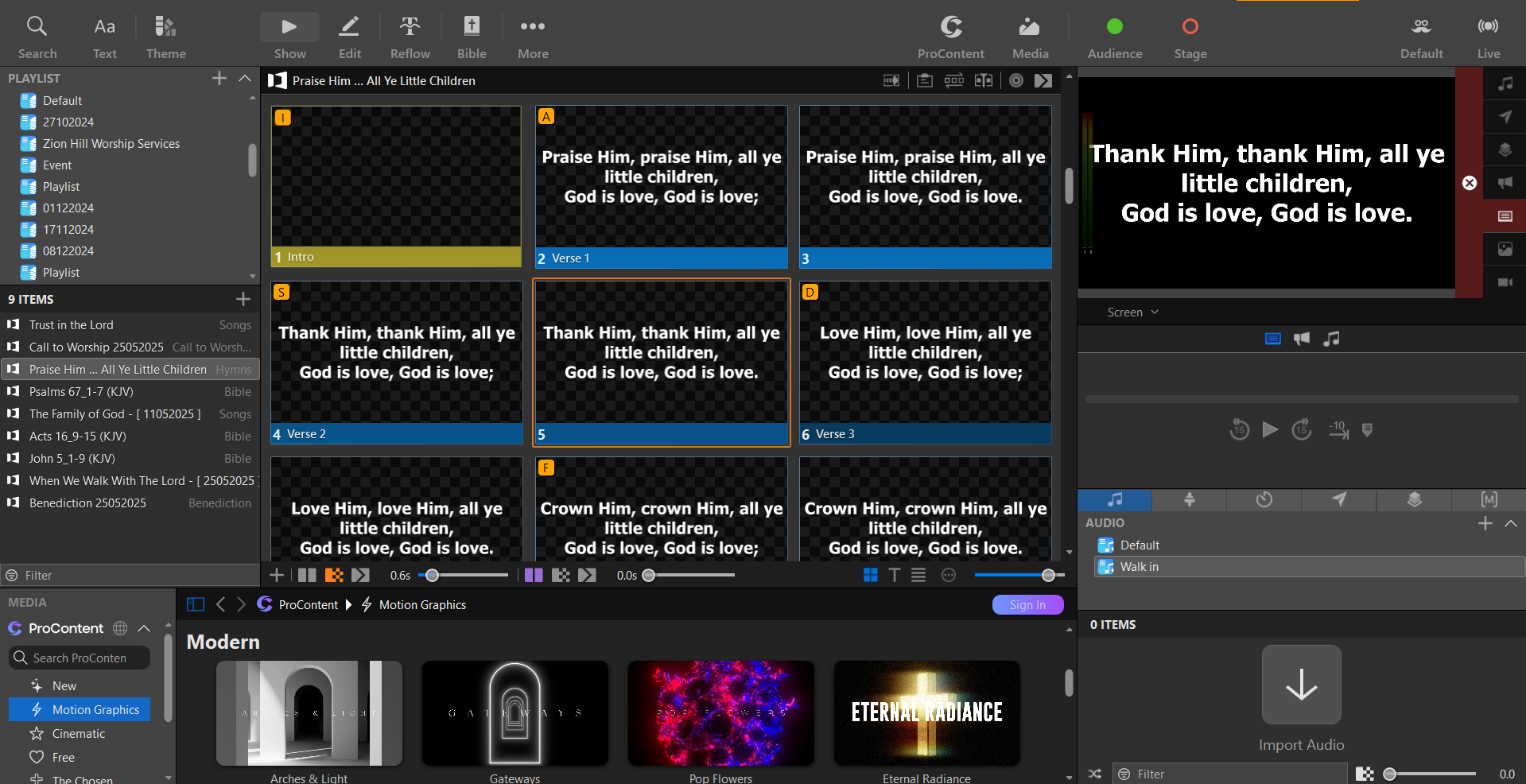The image size is (1526, 784).
Task: Click the skip forward 15 seconds icon
Action: point(1301,430)
